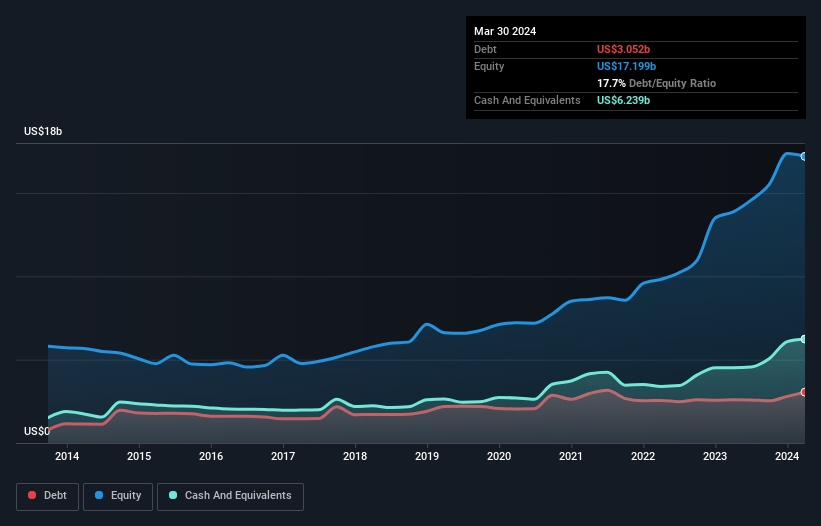
Task: Click the US$18b y-axis label
Action: 43,131
